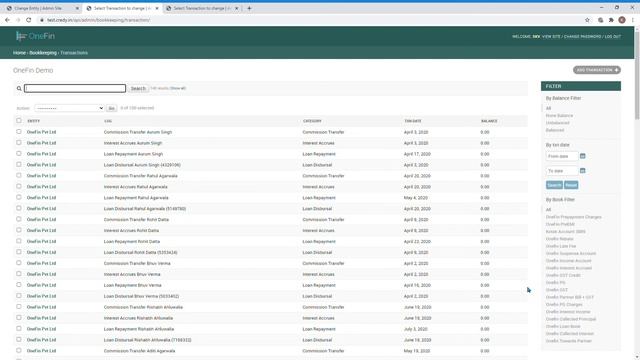
Task: Click the browser forward arrow
Action: point(18,20)
